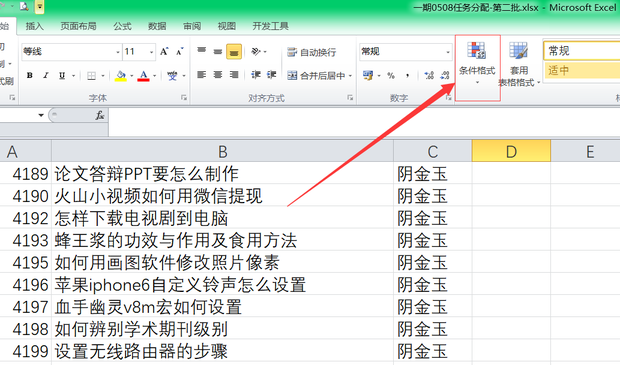Toggle italic formatting
Viewport: 620px width, 365px height.
(x=45, y=76)
